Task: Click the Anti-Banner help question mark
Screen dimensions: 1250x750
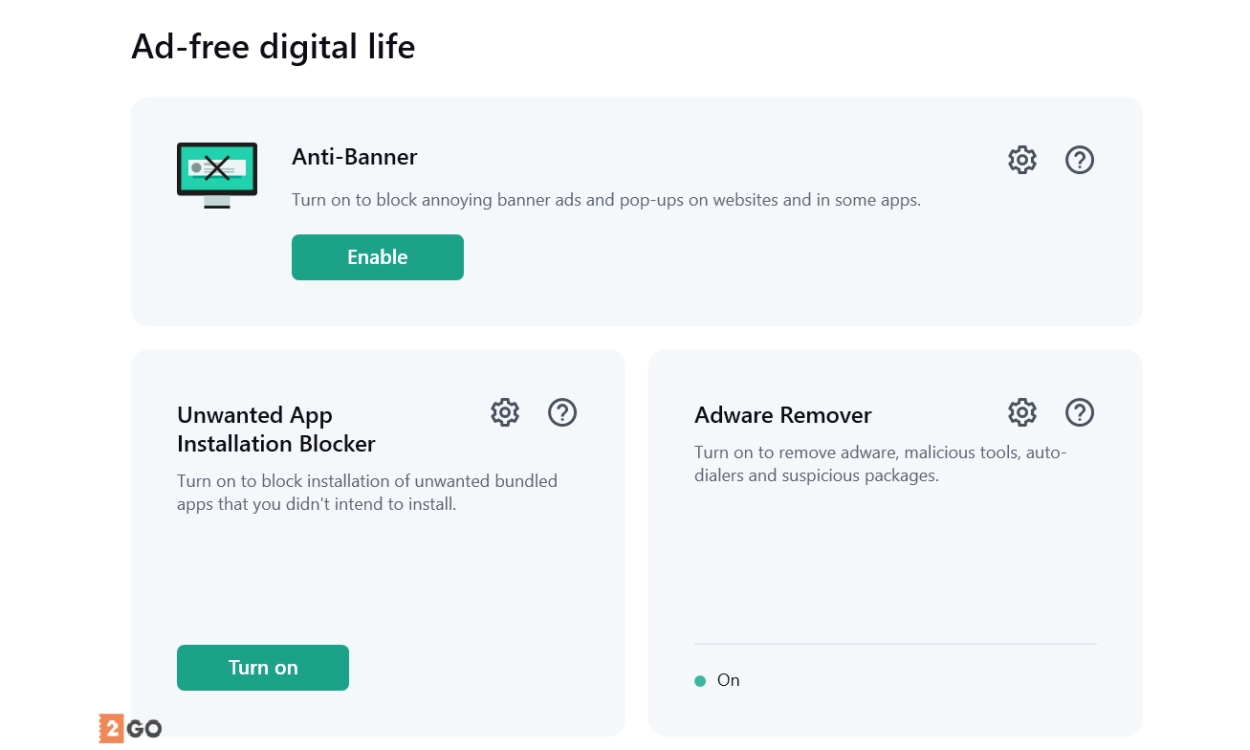Action: (1079, 160)
